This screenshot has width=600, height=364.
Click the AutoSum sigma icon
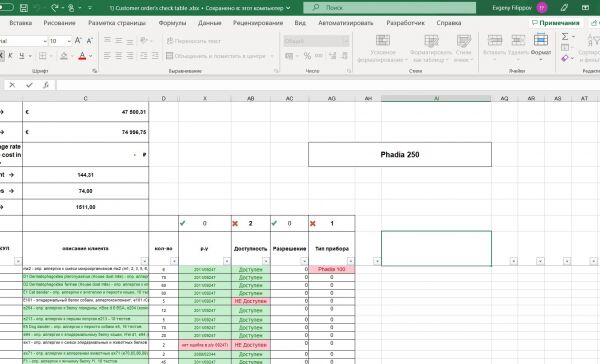(x=565, y=36)
